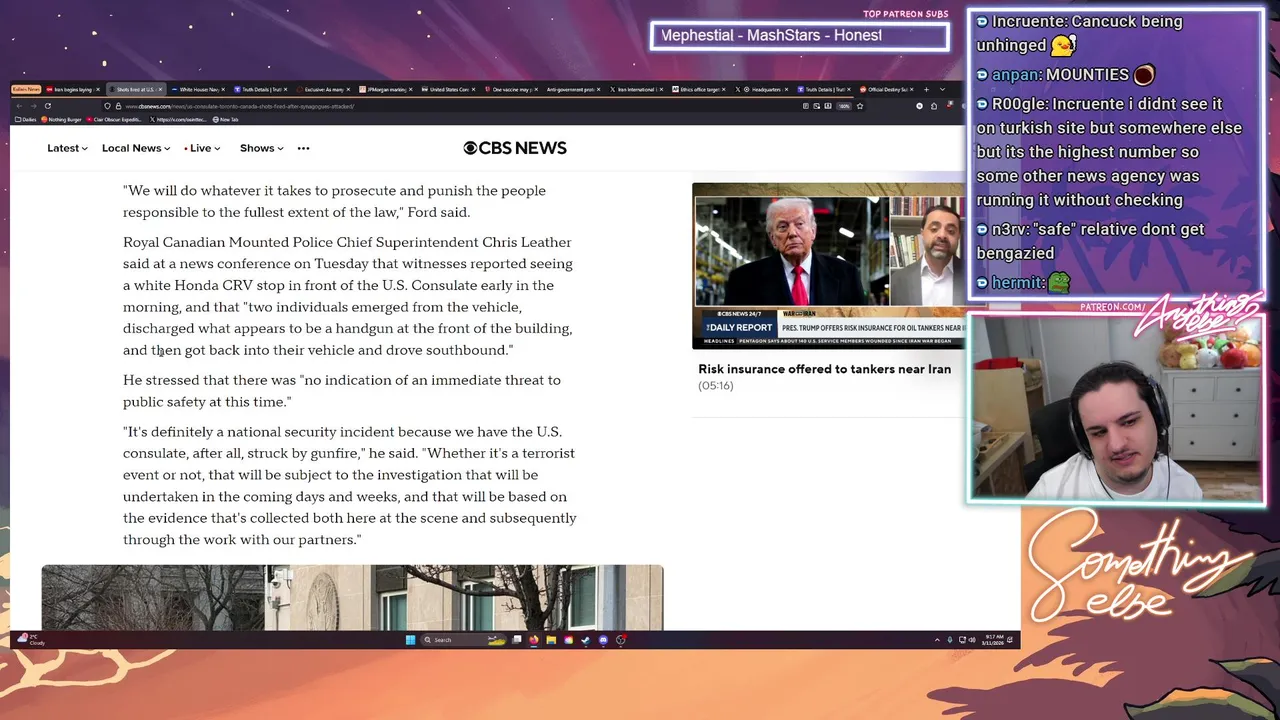Close the 'White House: Navy' tab
1280x720 pixels.
click(x=223, y=89)
